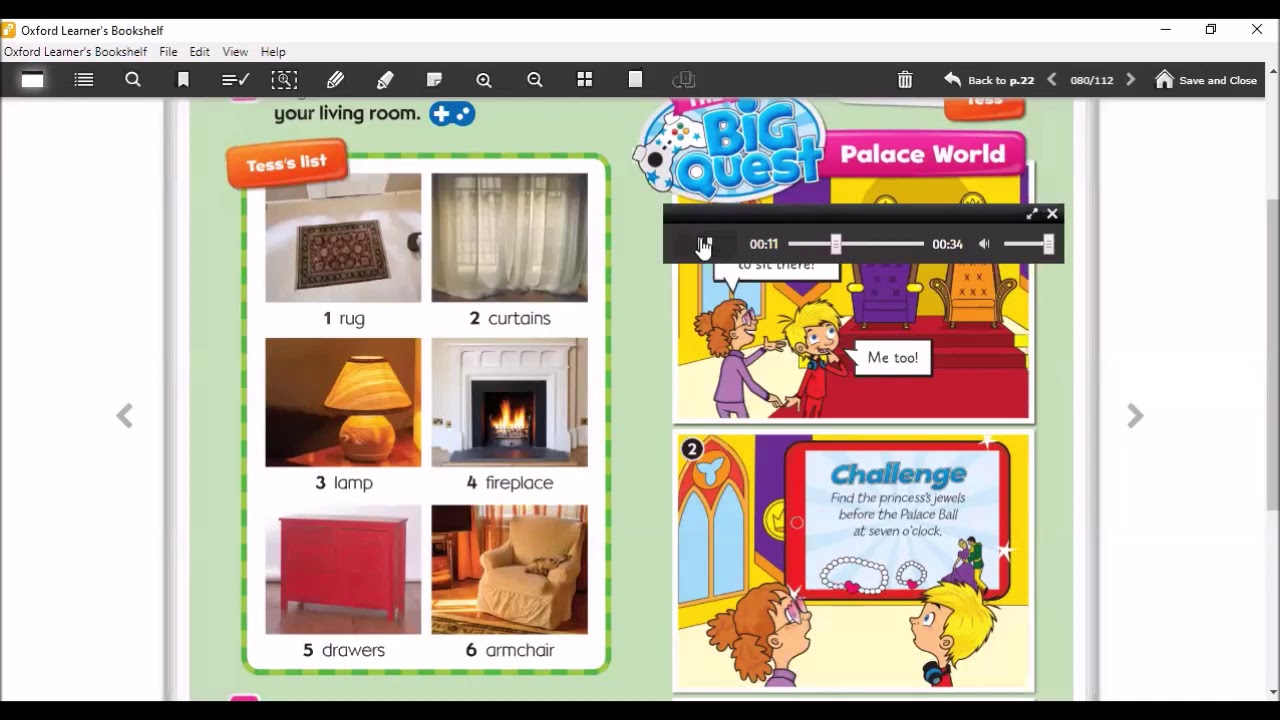The image size is (1280, 720).
Task: Click the Palace World heading
Action: [x=922, y=154]
